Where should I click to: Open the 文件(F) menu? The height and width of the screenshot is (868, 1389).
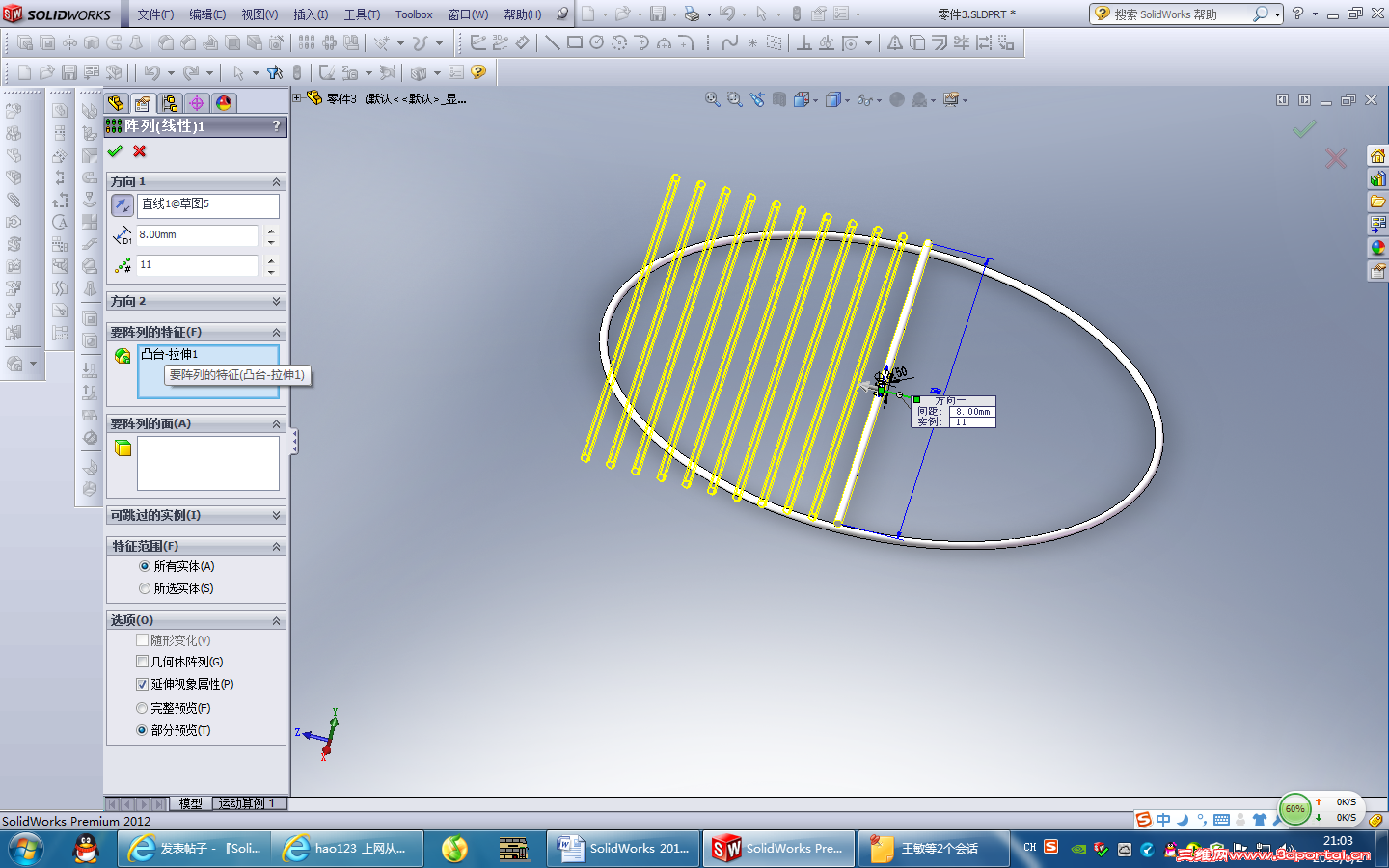click(x=155, y=14)
